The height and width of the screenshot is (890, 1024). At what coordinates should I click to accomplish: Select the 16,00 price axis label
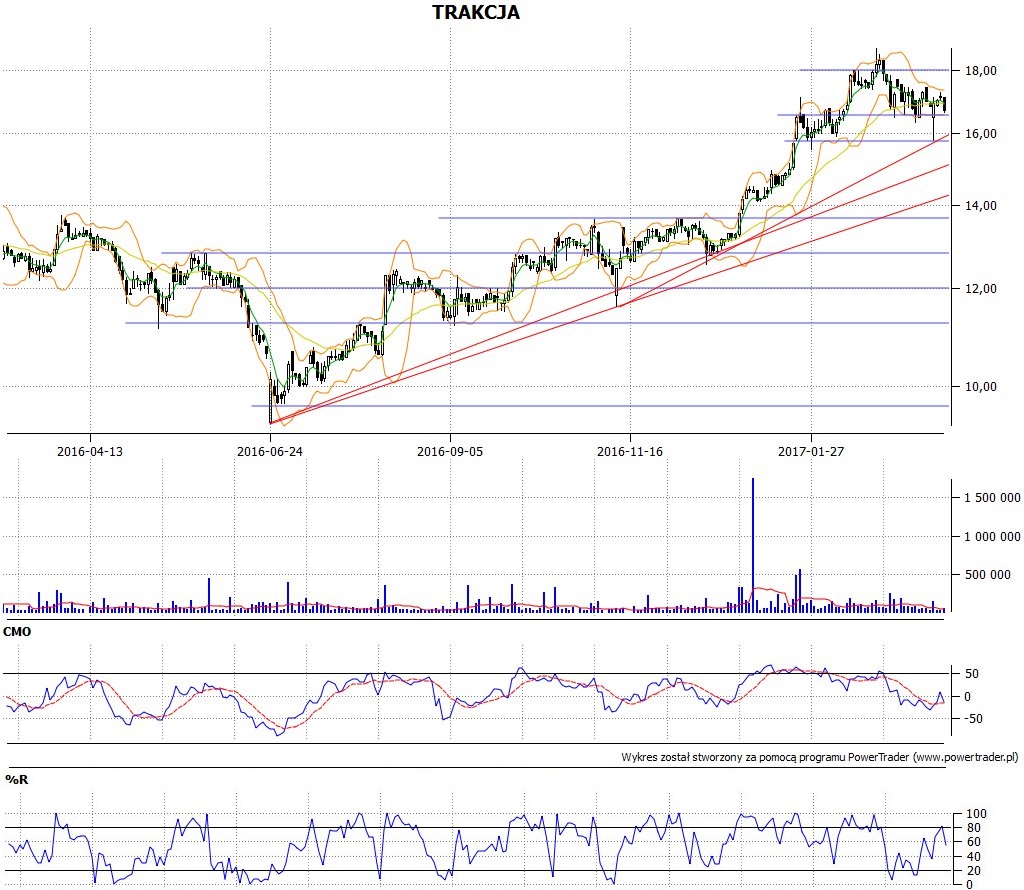coord(981,134)
